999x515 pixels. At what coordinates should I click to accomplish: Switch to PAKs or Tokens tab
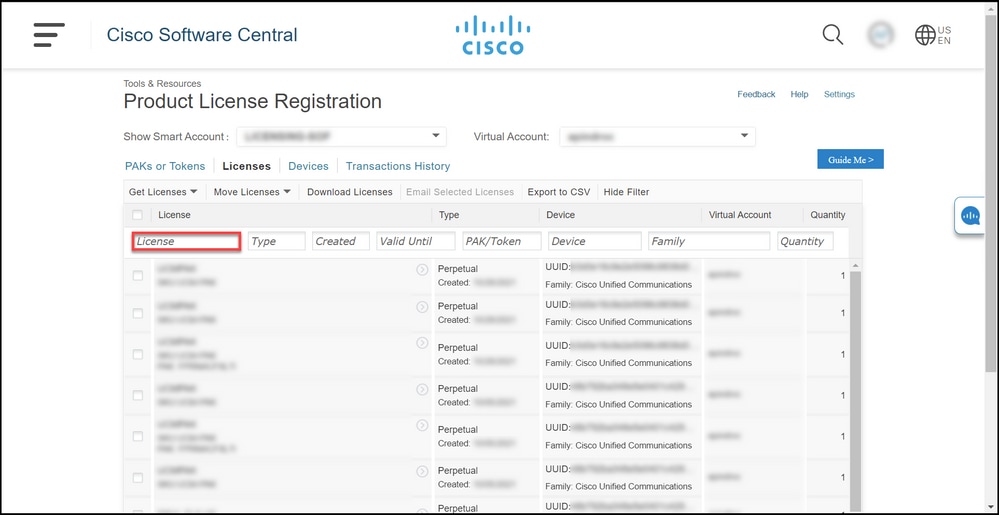(x=165, y=166)
